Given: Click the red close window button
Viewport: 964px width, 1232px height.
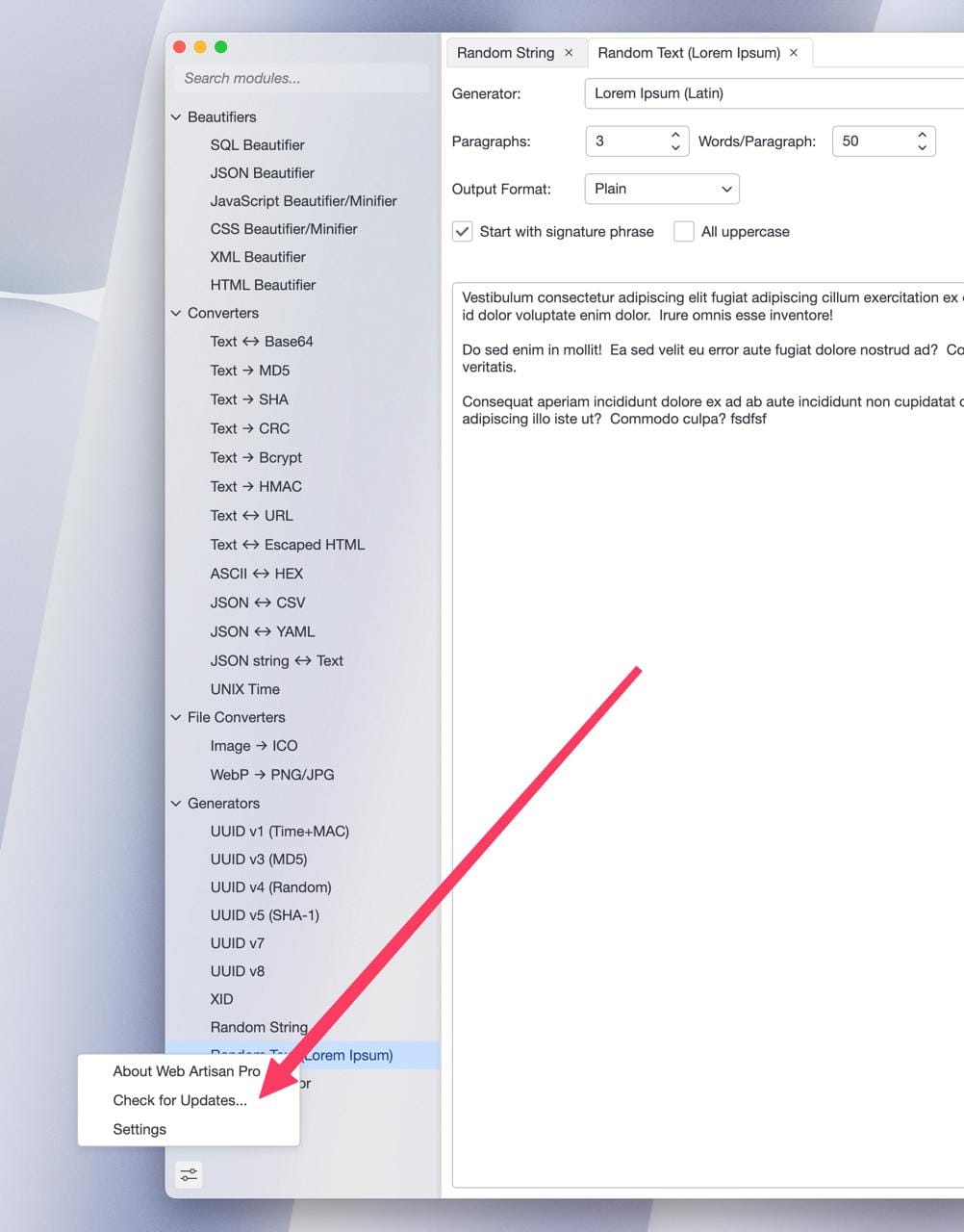Looking at the screenshot, I should pyautogui.click(x=179, y=46).
